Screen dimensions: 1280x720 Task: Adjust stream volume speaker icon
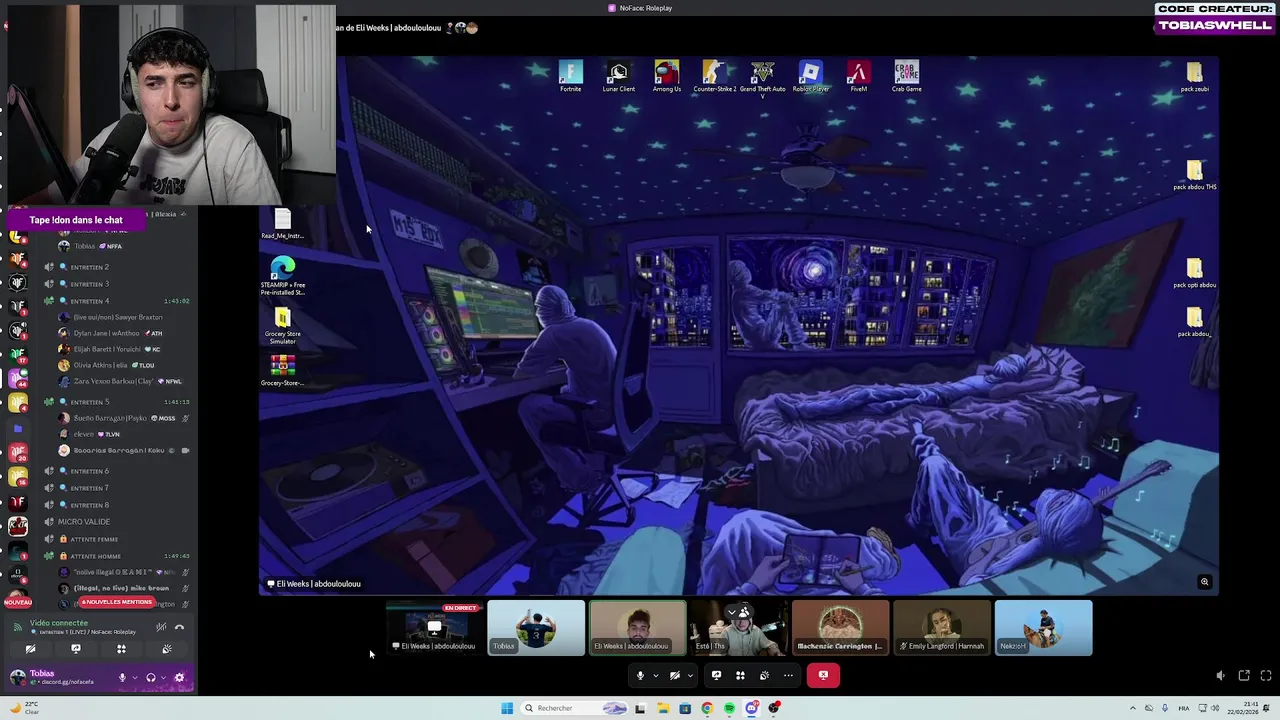1220,676
